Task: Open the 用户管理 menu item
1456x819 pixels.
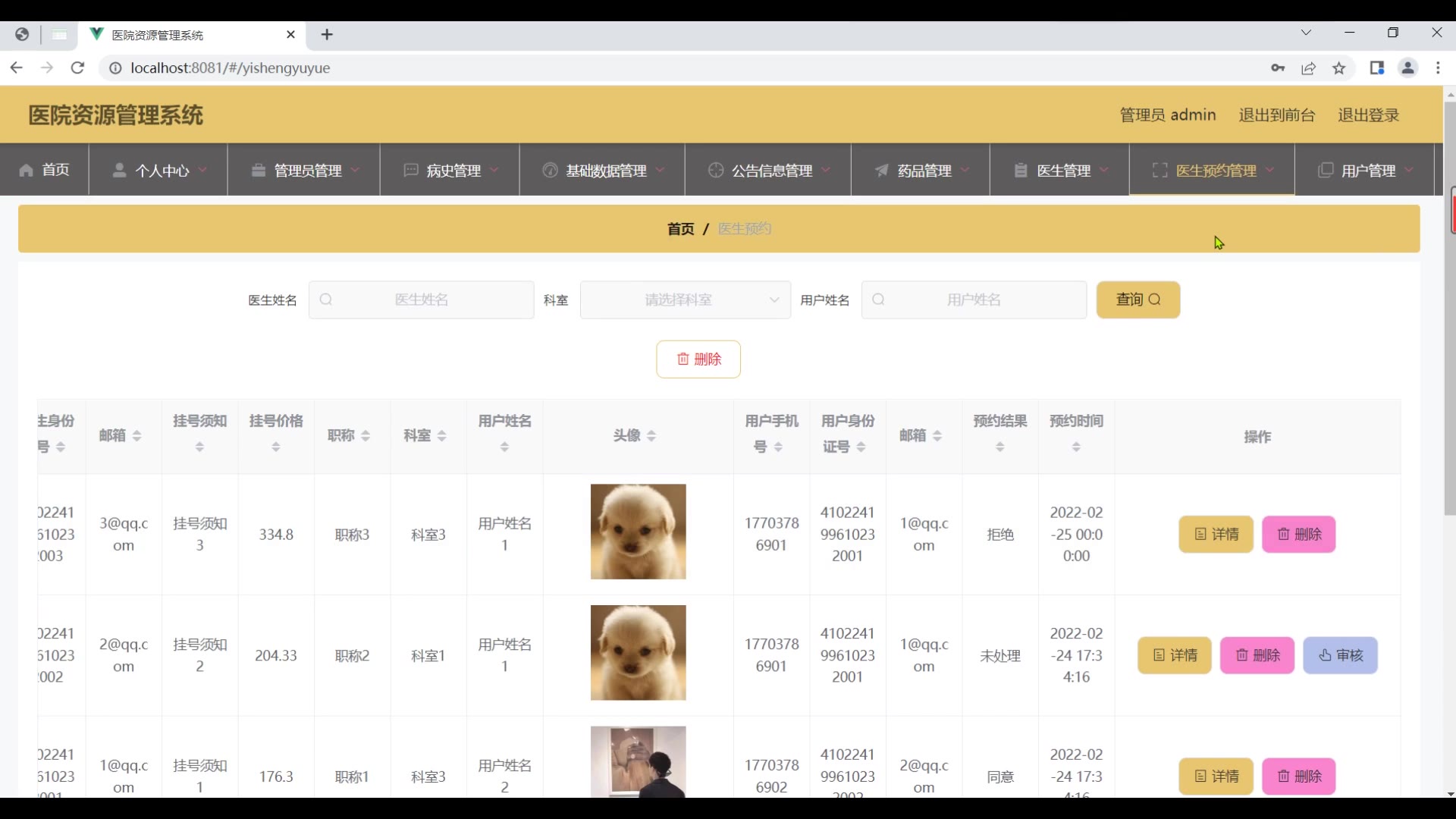Action: click(1367, 171)
